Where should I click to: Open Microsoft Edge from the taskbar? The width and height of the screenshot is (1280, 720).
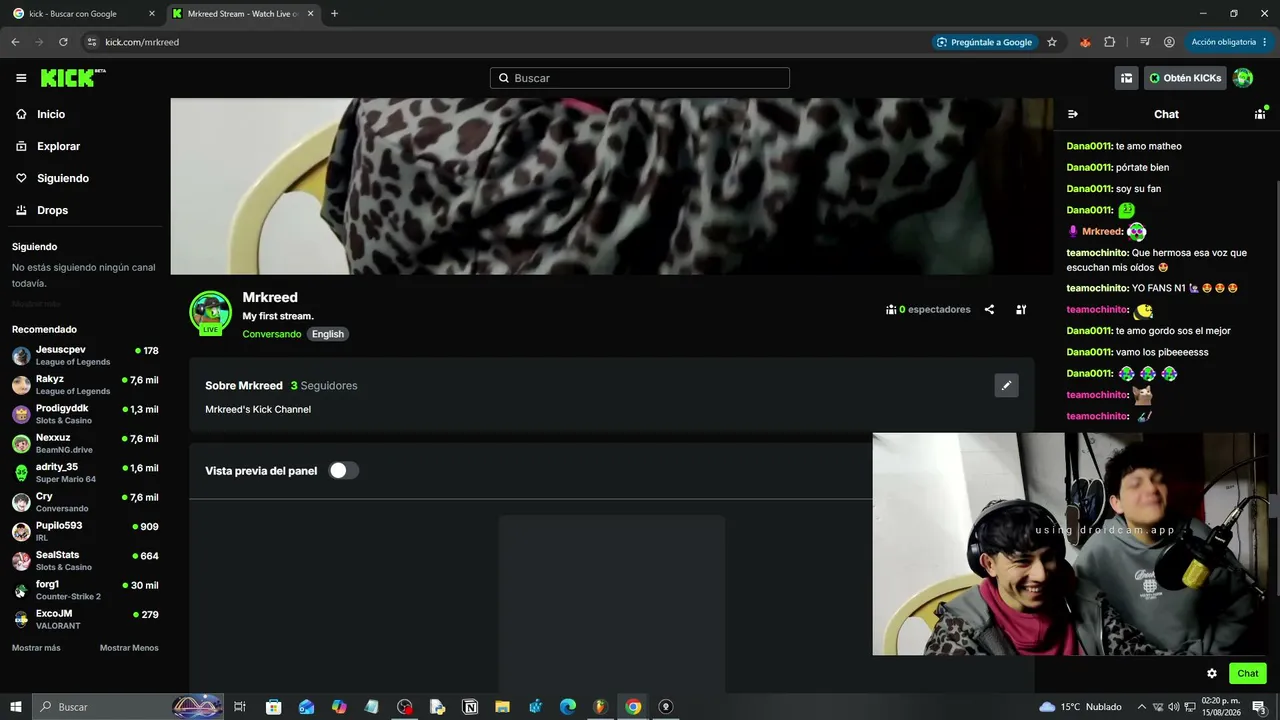[x=568, y=707]
